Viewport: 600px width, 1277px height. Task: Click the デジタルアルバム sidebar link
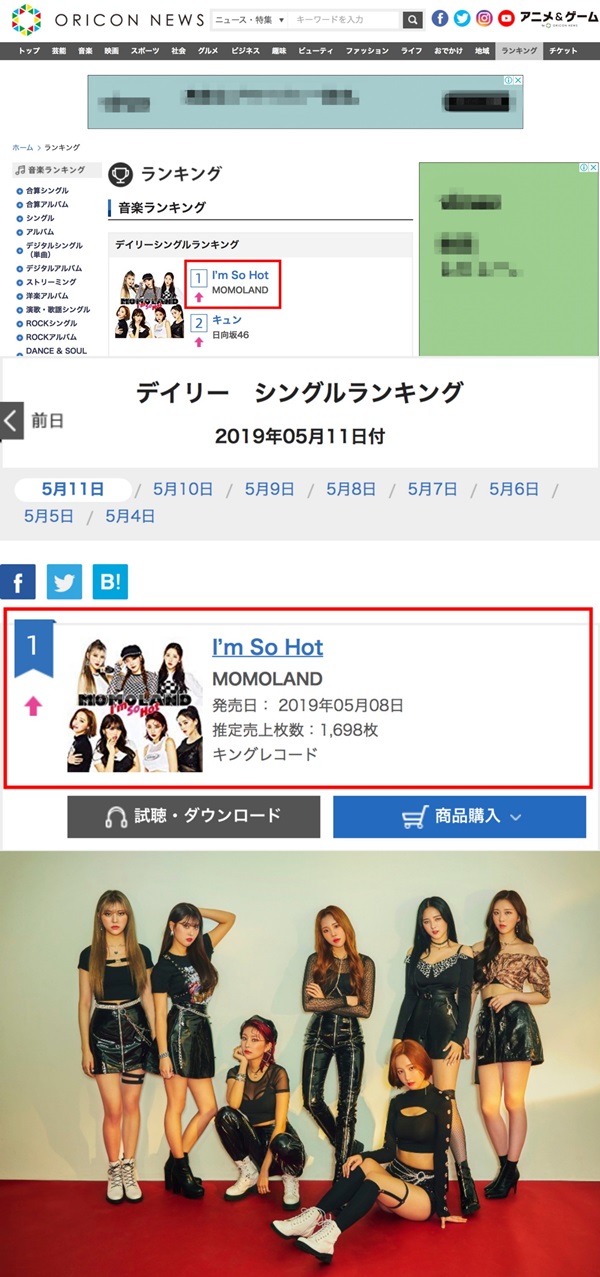coord(54,268)
